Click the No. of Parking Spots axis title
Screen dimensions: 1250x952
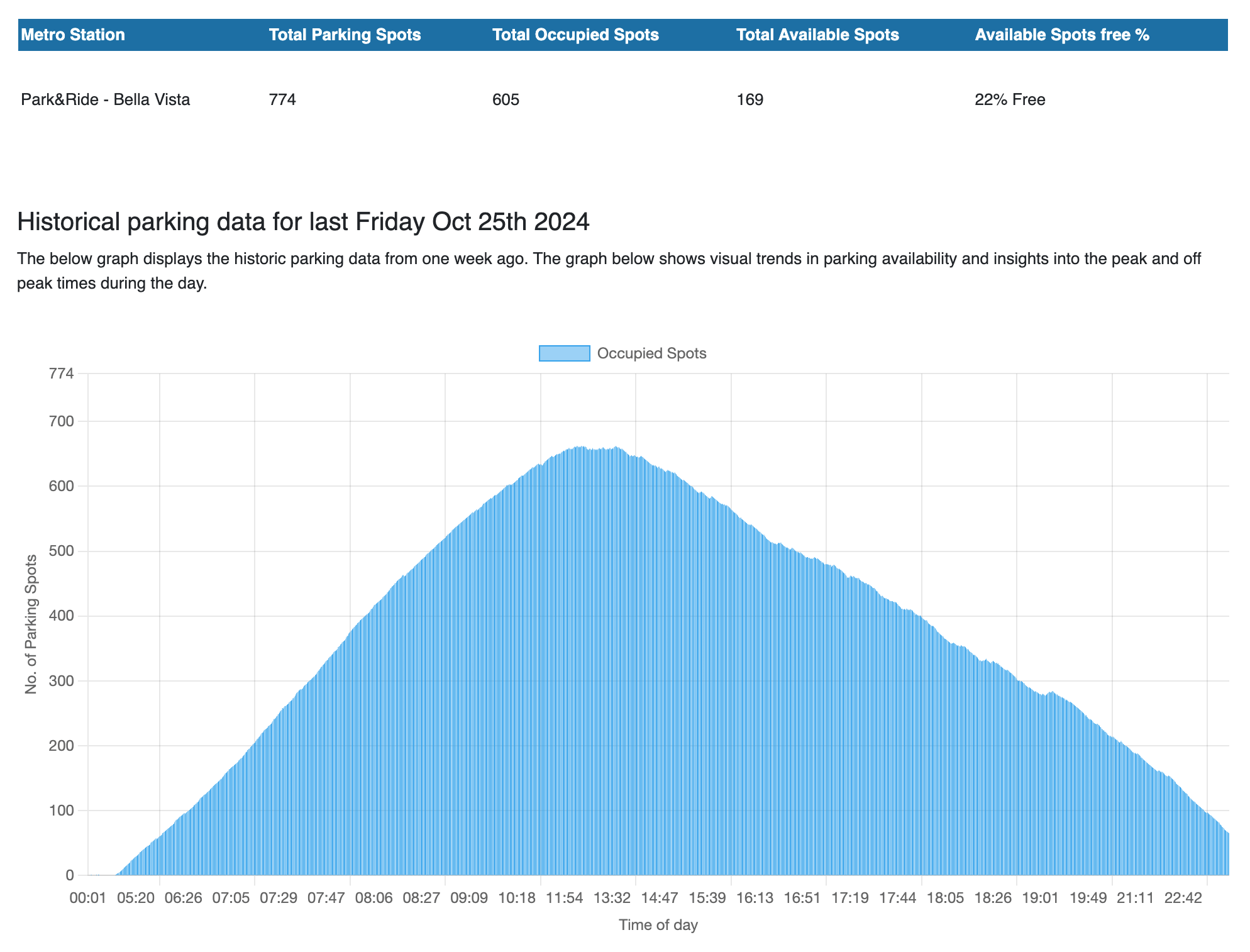[x=31, y=624]
